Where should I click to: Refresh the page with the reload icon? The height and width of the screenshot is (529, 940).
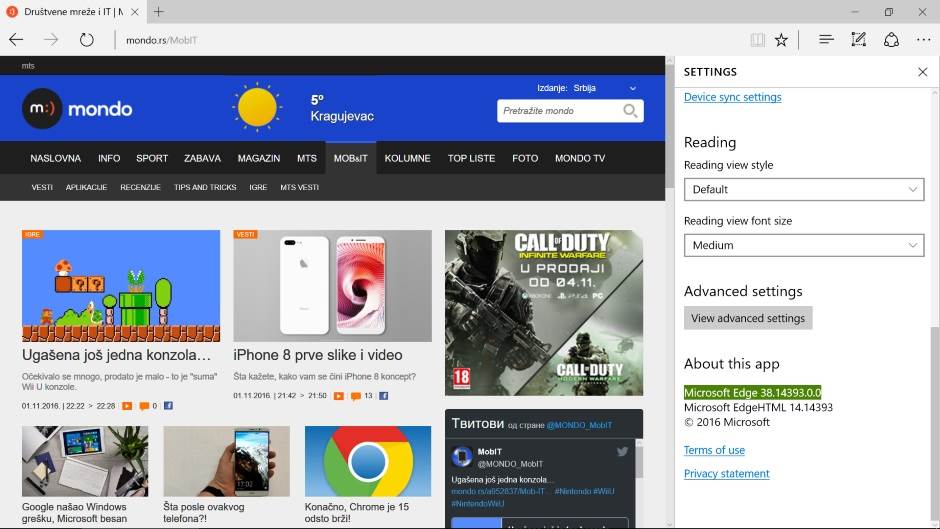[x=87, y=40]
